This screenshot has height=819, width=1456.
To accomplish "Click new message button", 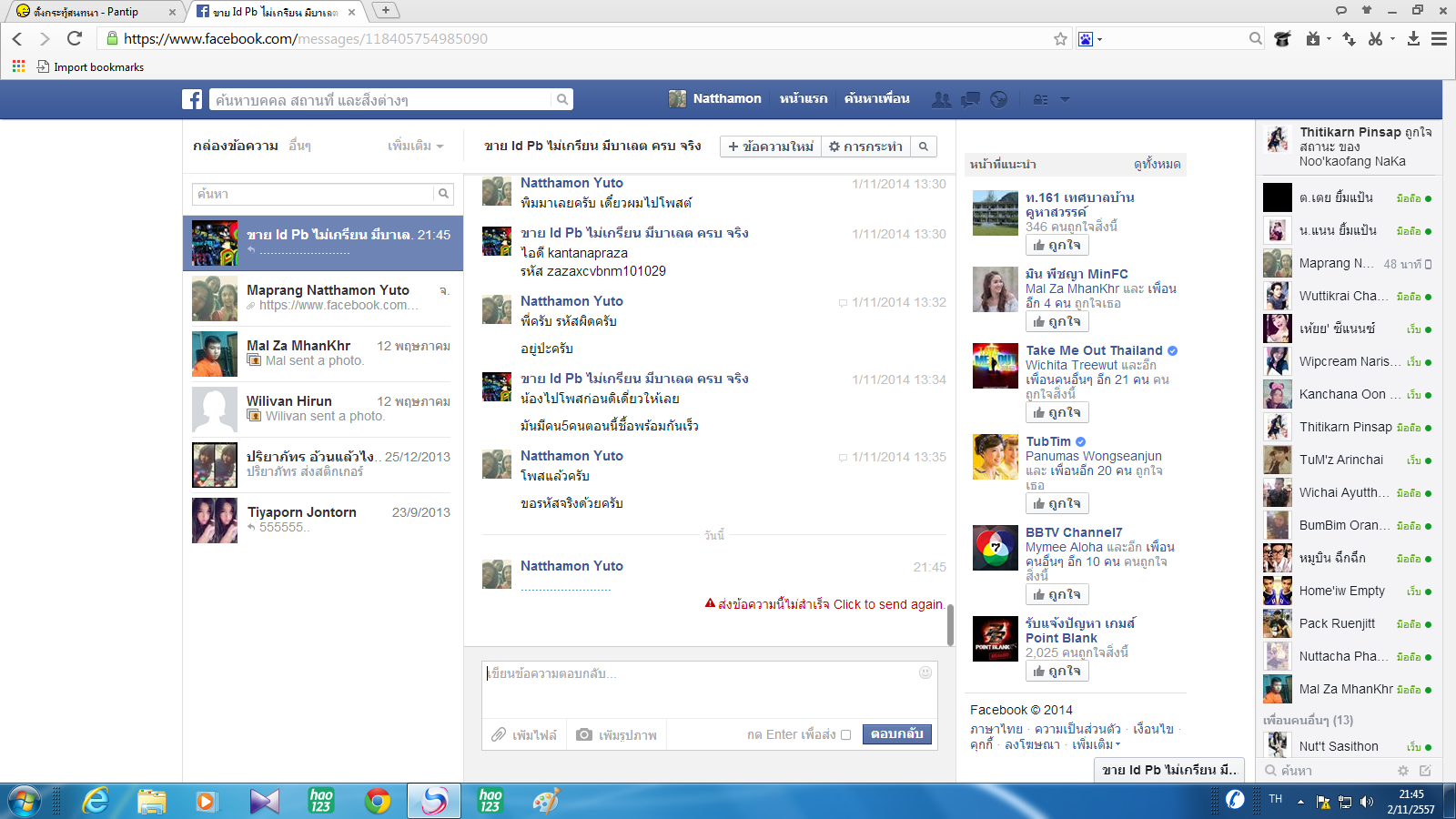I will pyautogui.click(x=771, y=147).
